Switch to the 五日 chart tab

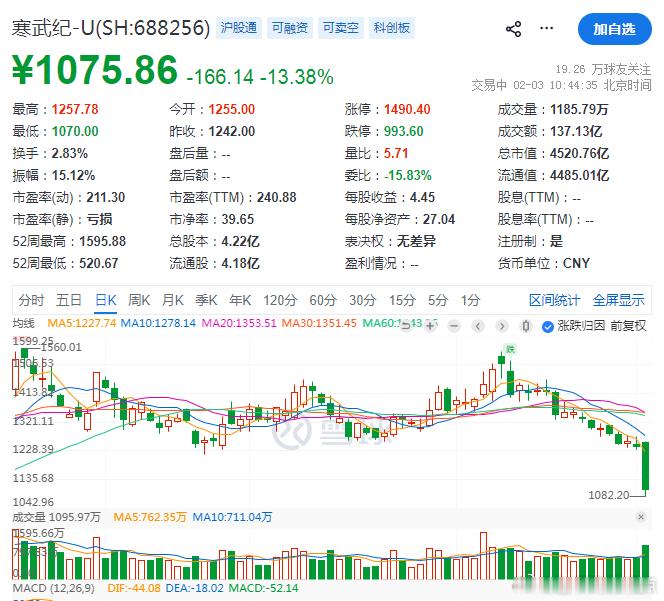pyautogui.click(x=69, y=300)
